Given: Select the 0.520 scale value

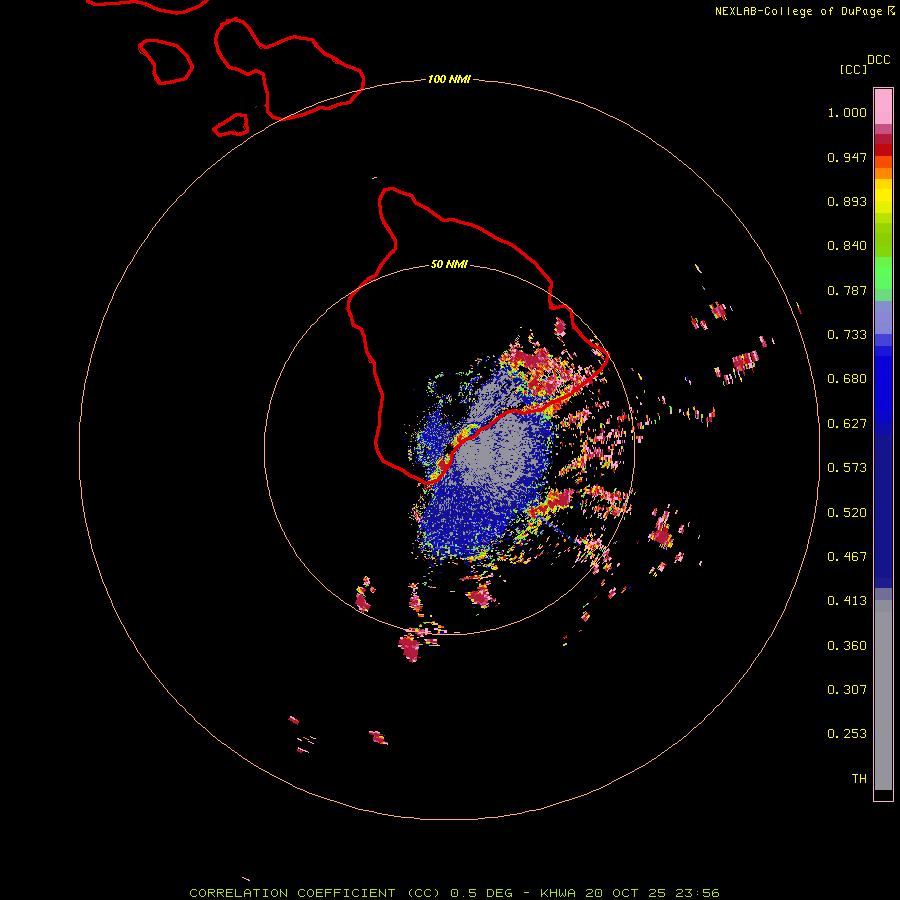Looking at the screenshot, I should [847, 513].
